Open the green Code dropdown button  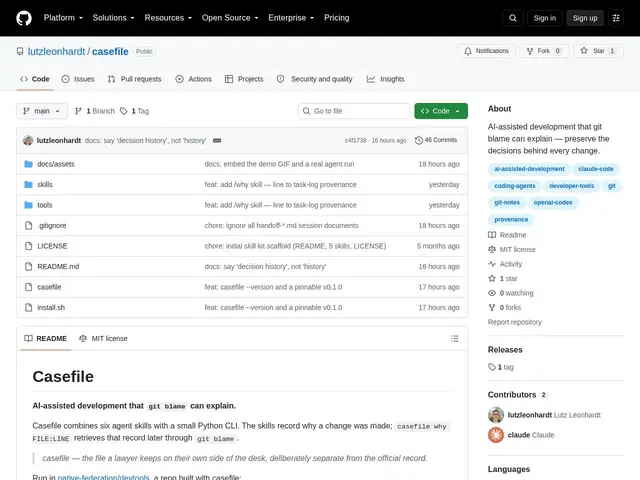441,111
